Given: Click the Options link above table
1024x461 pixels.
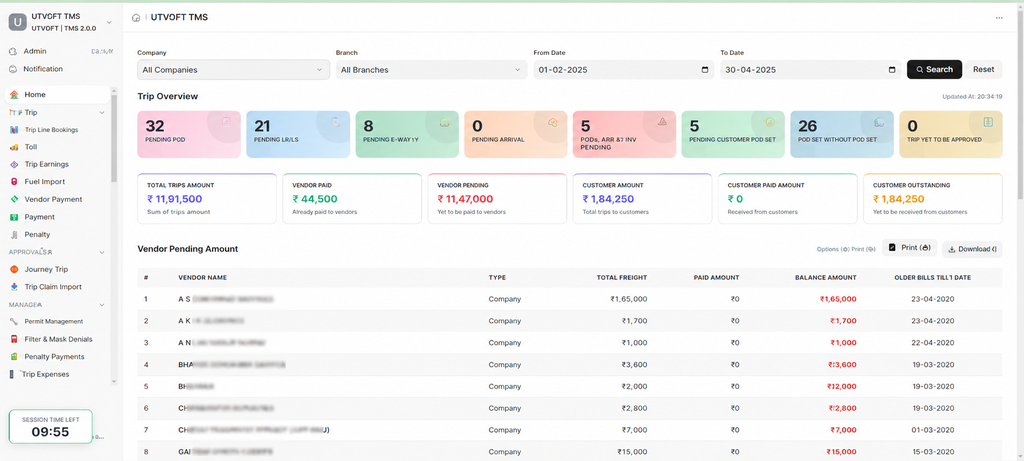Looking at the screenshot, I should [x=833, y=249].
